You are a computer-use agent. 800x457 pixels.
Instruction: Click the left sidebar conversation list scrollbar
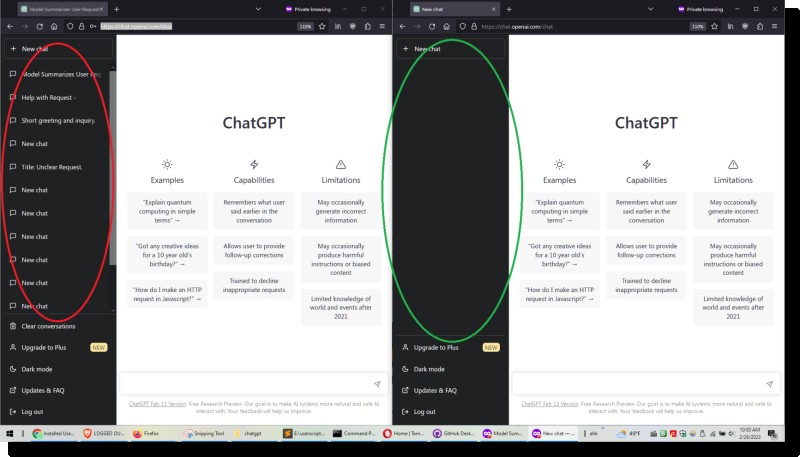point(113,168)
